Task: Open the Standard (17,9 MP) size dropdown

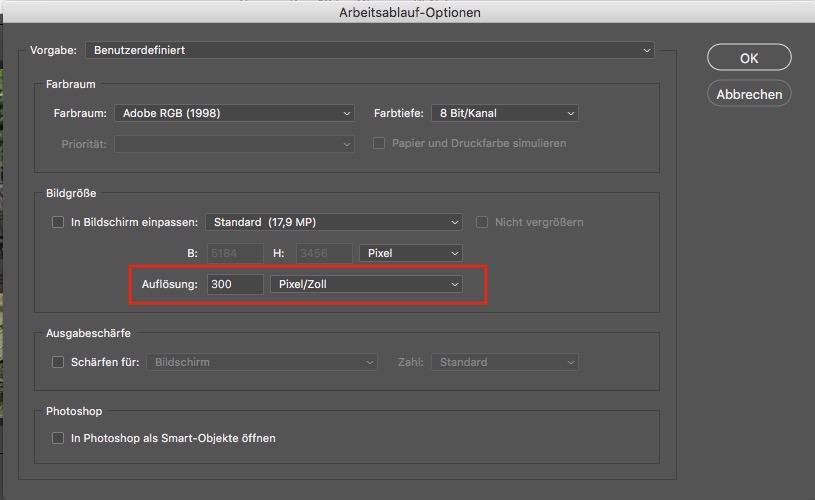Action: [333, 222]
